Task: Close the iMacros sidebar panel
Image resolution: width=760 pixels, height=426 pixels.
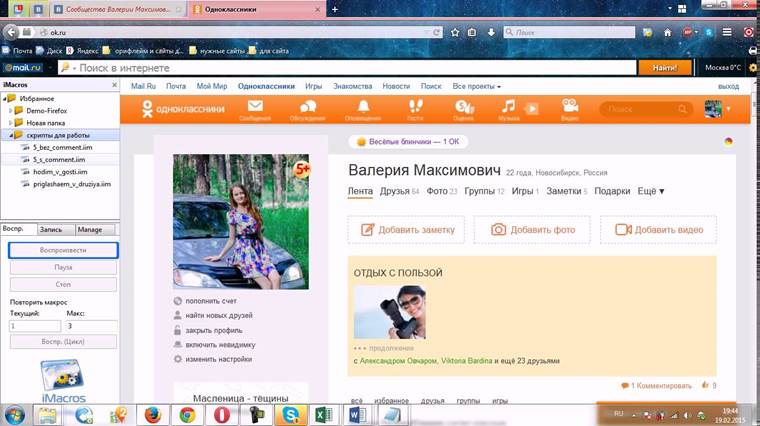Action: pos(114,85)
